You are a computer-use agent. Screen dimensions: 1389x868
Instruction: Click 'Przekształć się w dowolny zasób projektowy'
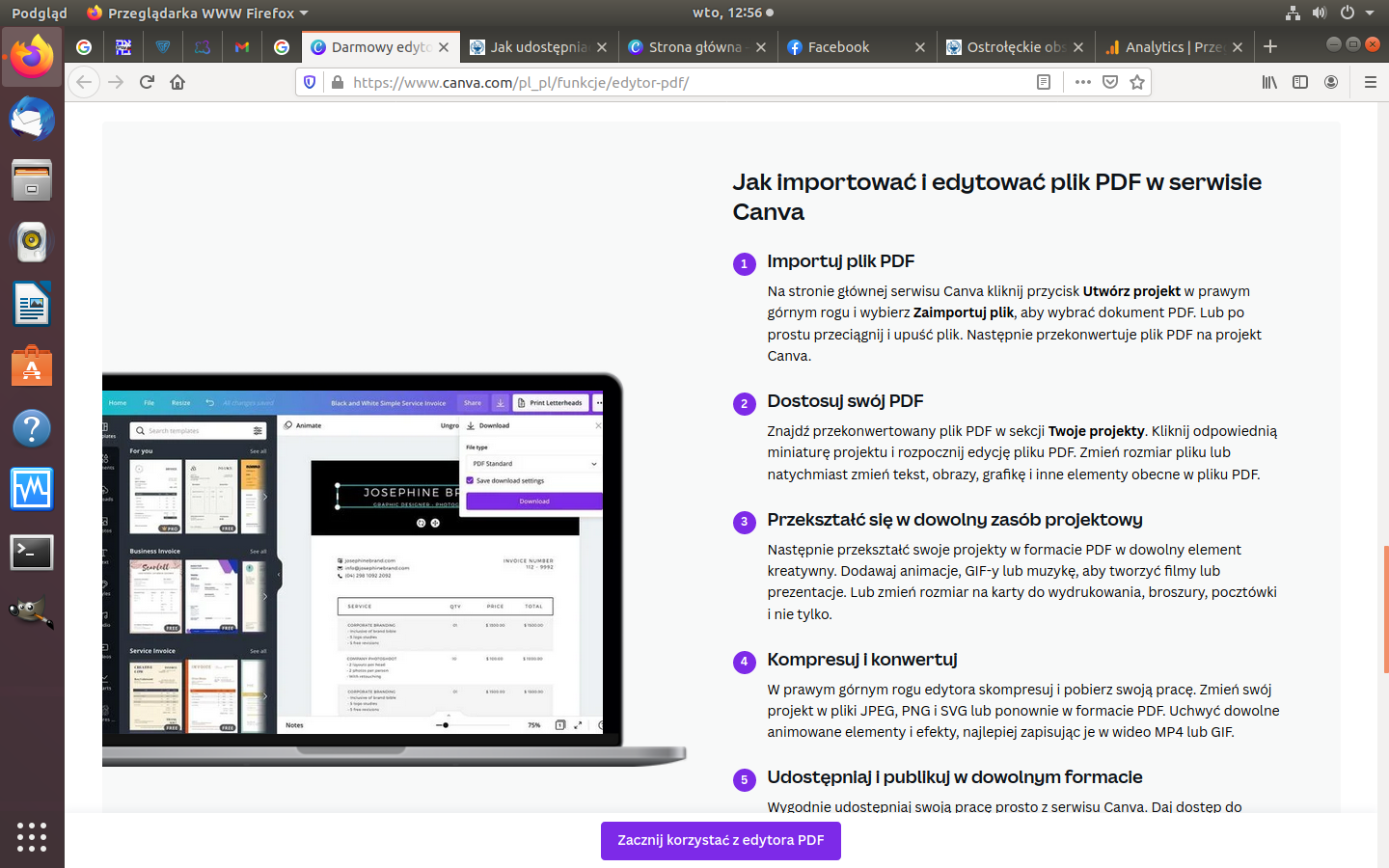955,520
